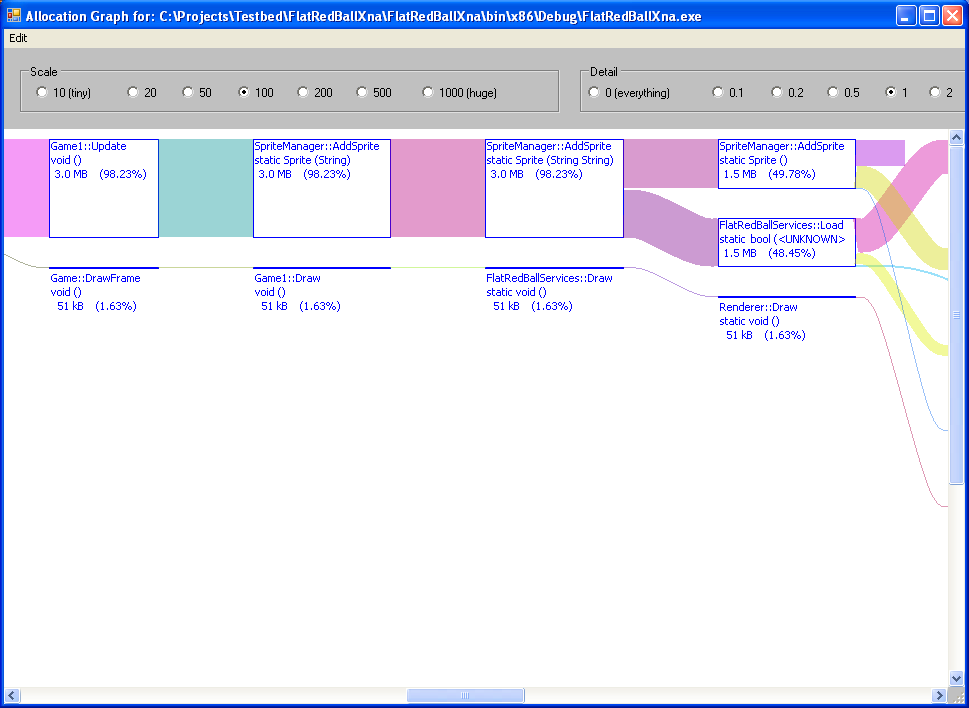Maximize the Allocation Graph window
This screenshot has width=969, height=708.
[929, 16]
